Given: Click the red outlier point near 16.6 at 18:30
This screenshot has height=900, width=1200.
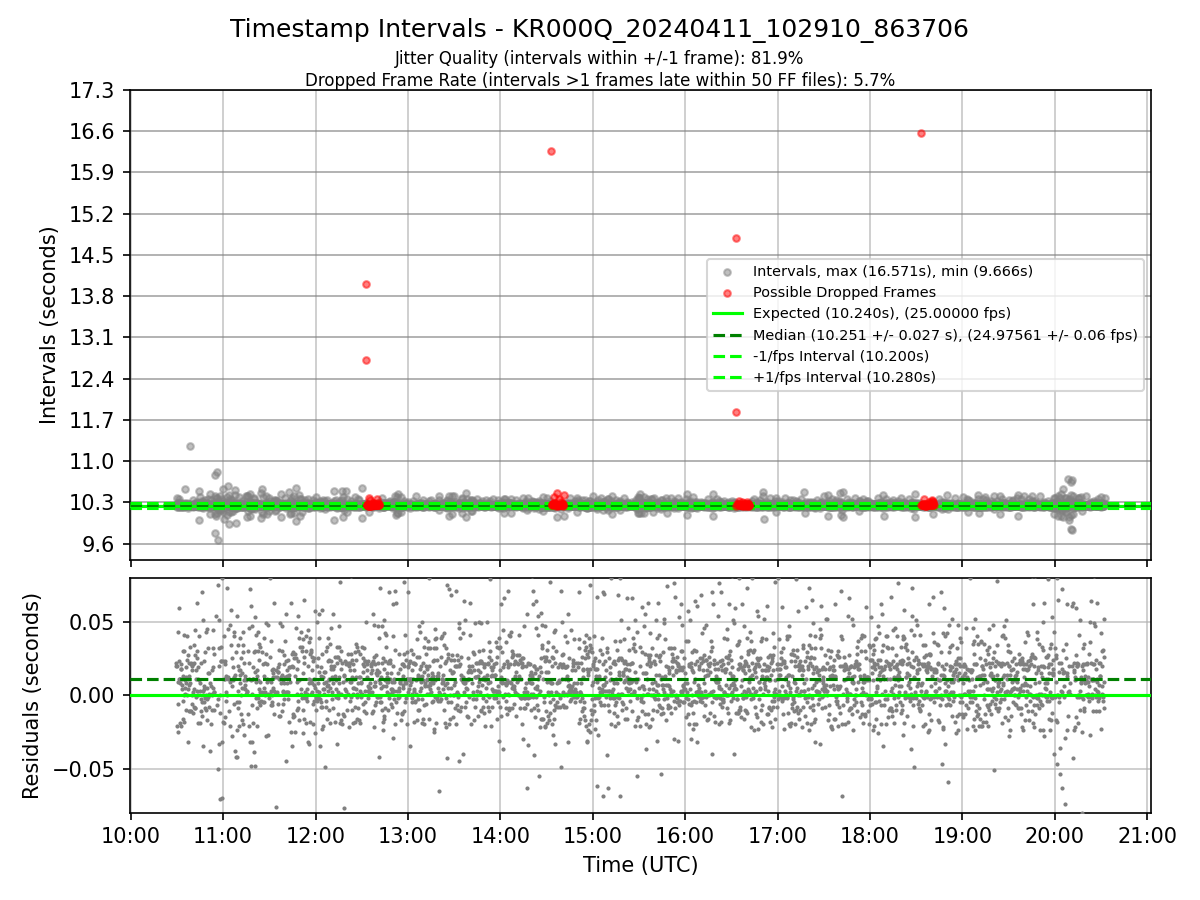Looking at the screenshot, I should (x=921, y=133).
